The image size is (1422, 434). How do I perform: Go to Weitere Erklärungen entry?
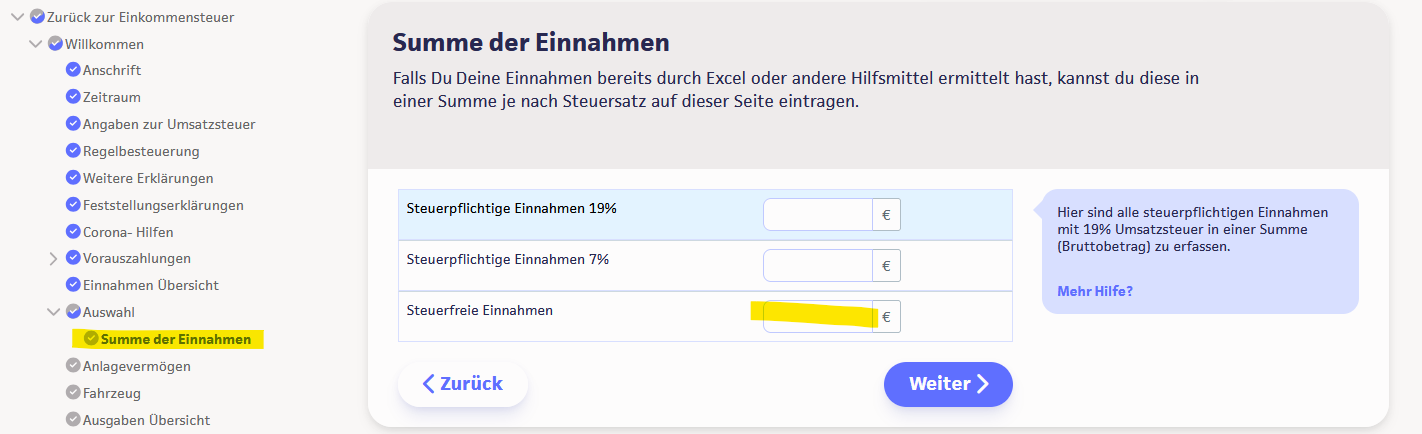point(147,178)
